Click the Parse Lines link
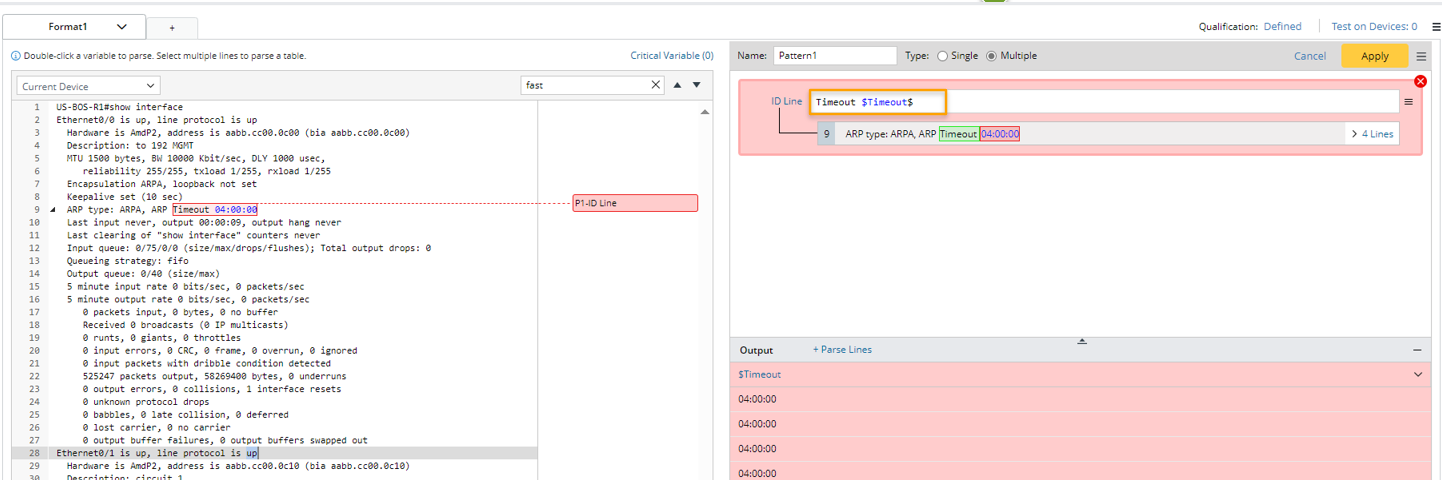1442x480 pixels. [x=842, y=350]
